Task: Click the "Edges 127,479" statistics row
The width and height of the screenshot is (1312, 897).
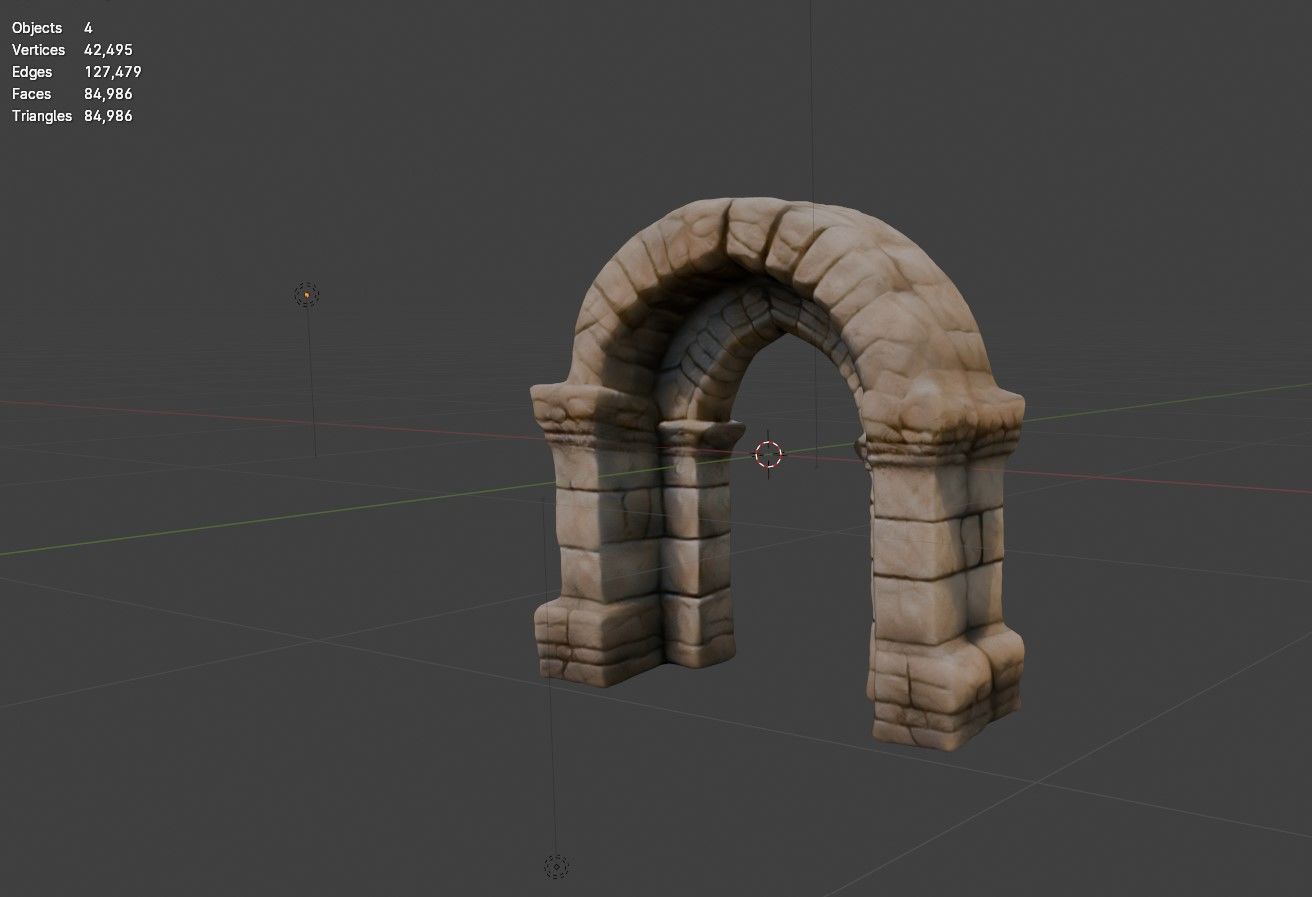Action: pyautogui.click(x=76, y=72)
